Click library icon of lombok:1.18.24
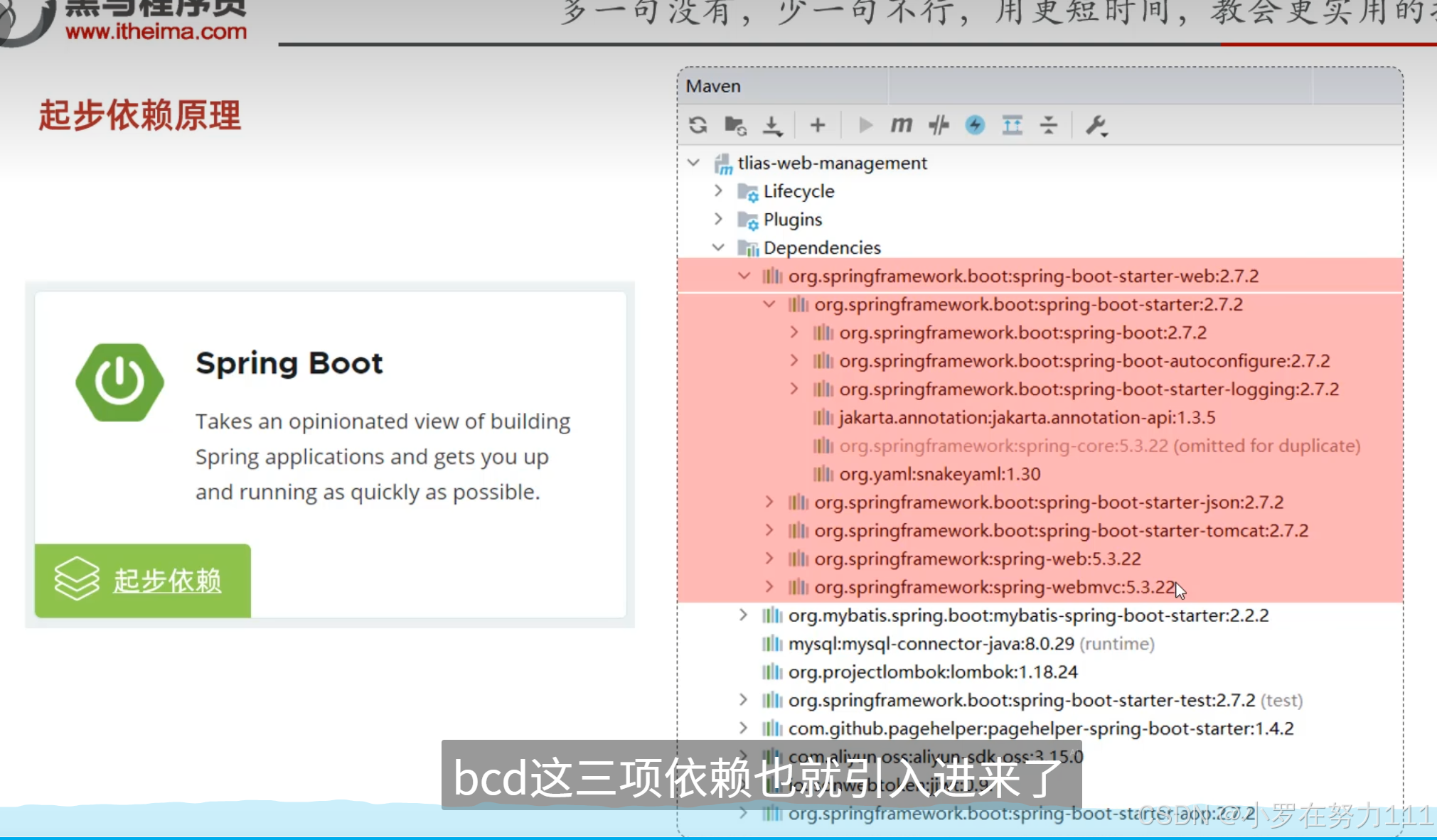The width and height of the screenshot is (1437, 840). 772,672
